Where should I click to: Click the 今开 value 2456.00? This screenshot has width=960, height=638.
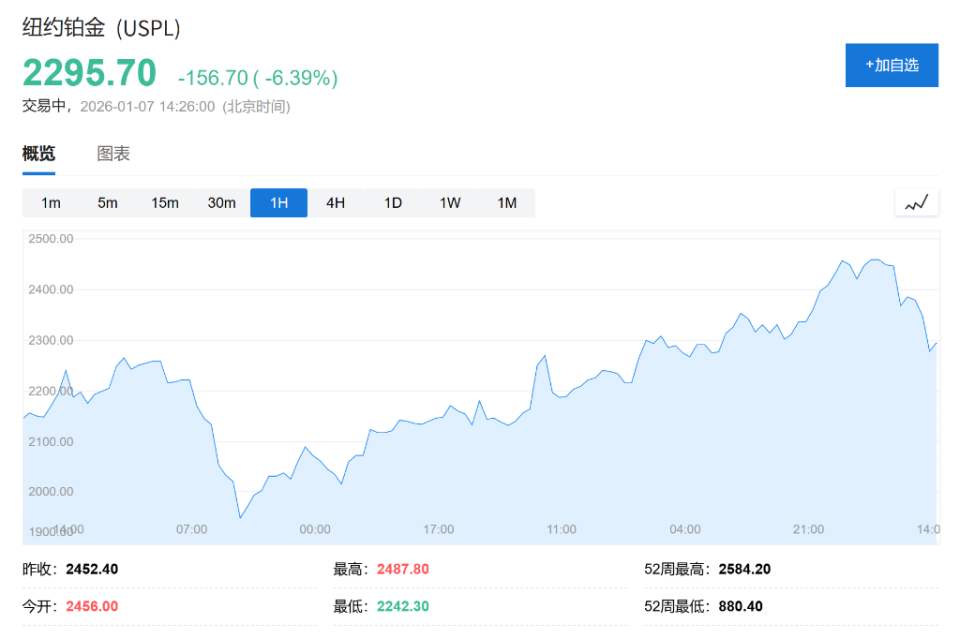point(92,606)
